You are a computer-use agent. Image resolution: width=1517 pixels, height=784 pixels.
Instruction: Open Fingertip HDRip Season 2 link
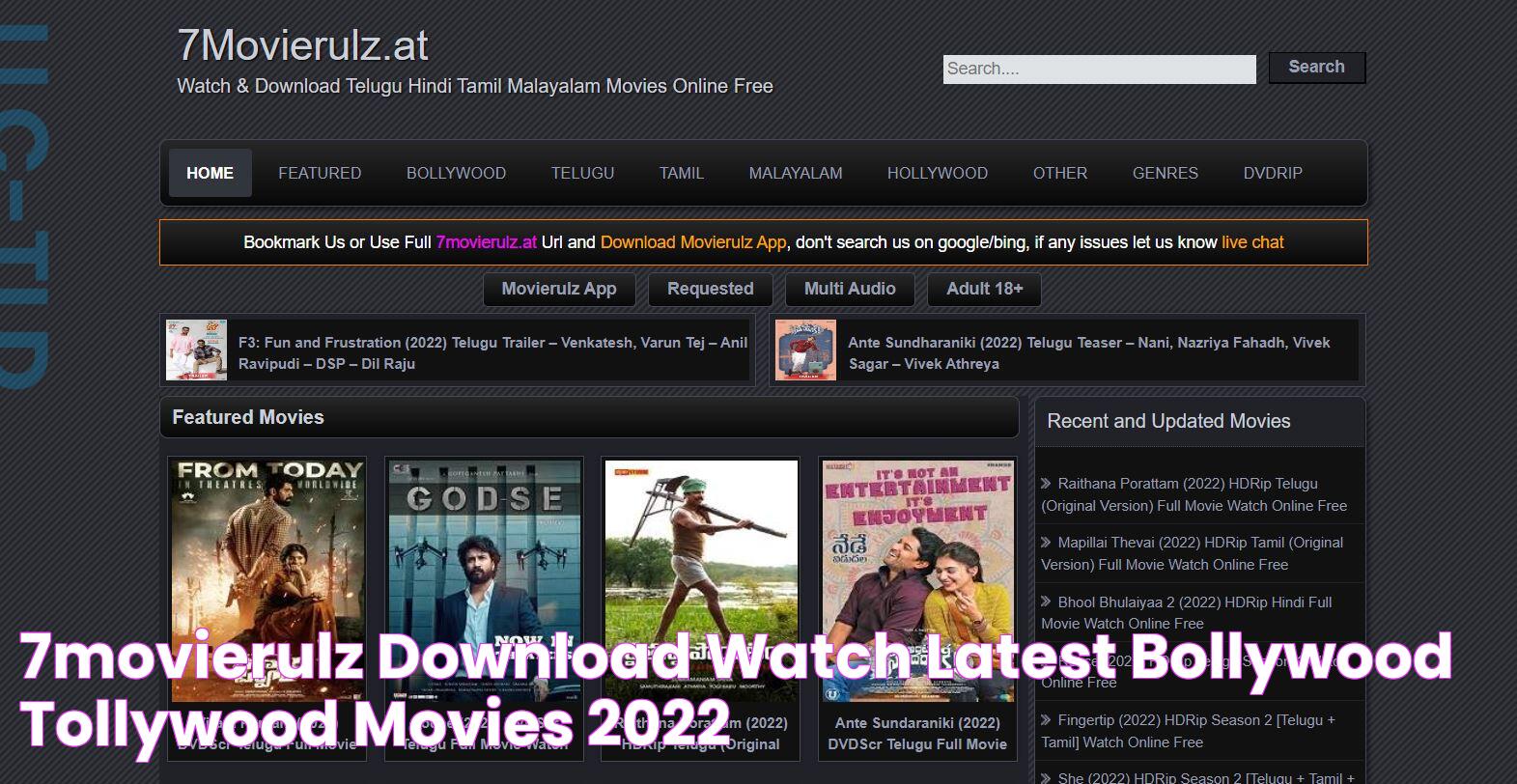[1188, 731]
